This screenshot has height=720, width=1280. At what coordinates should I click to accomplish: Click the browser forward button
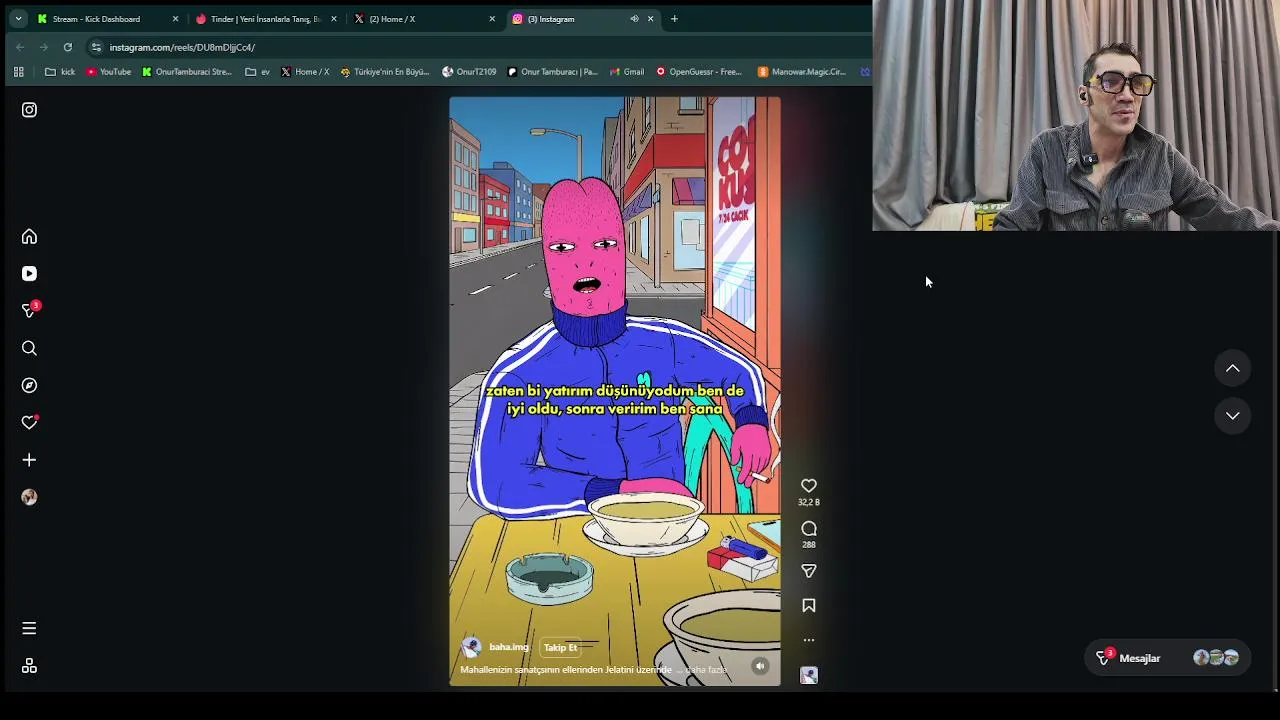tap(44, 47)
